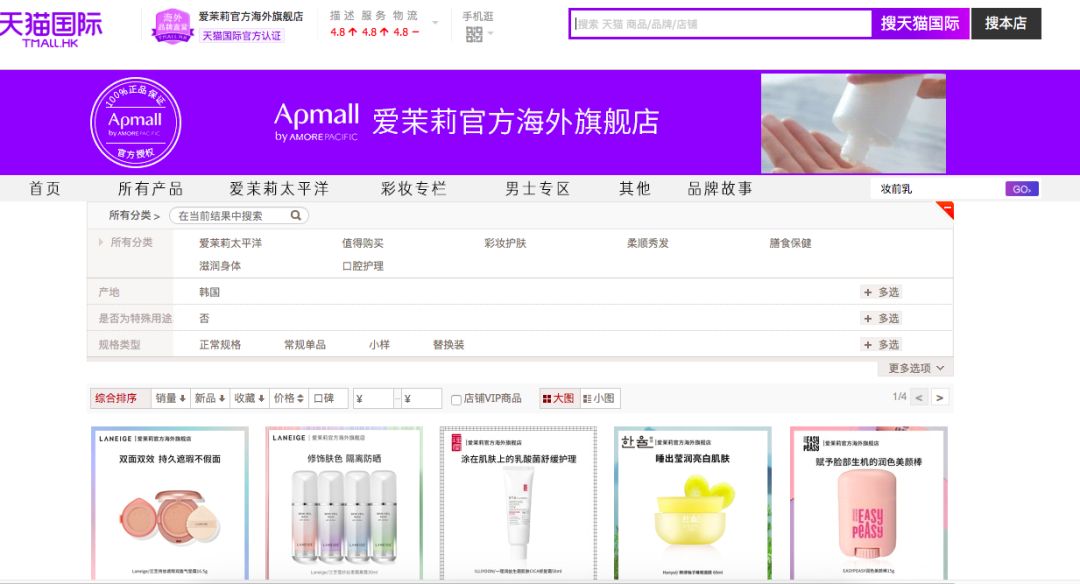Open the Laneige 修饰肤色 隔离防晒 product thumbnail
This screenshot has width=1080, height=584.
click(344, 503)
